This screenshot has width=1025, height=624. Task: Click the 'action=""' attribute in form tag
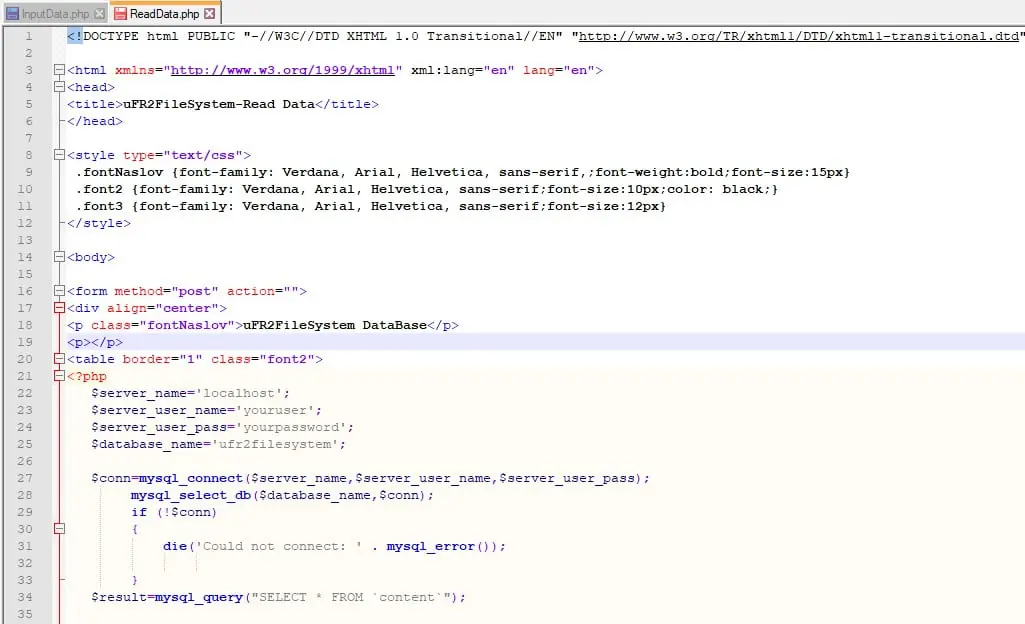click(x=263, y=291)
